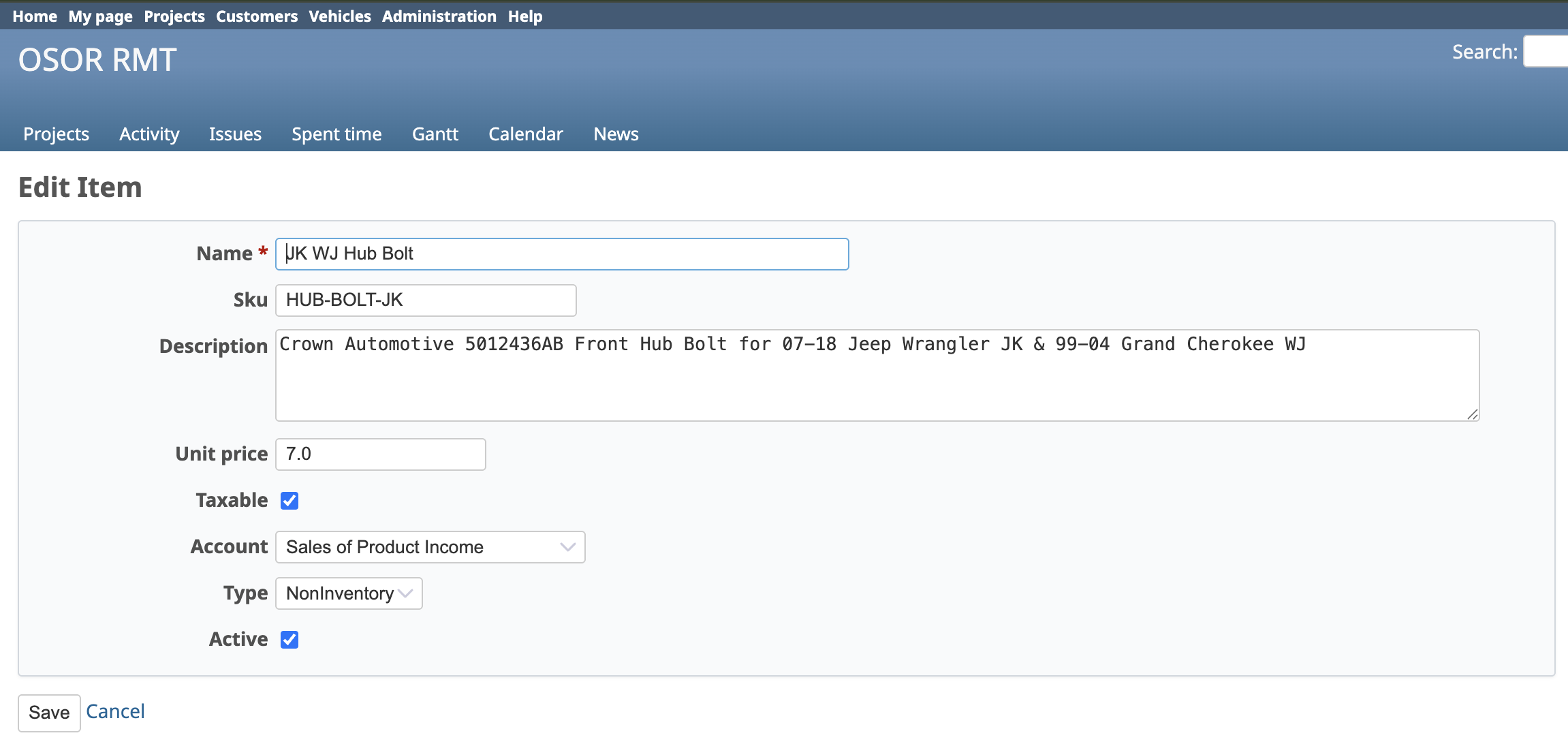Image resolution: width=1568 pixels, height=744 pixels.
Task: Open the Issues tab
Action: pos(235,134)
